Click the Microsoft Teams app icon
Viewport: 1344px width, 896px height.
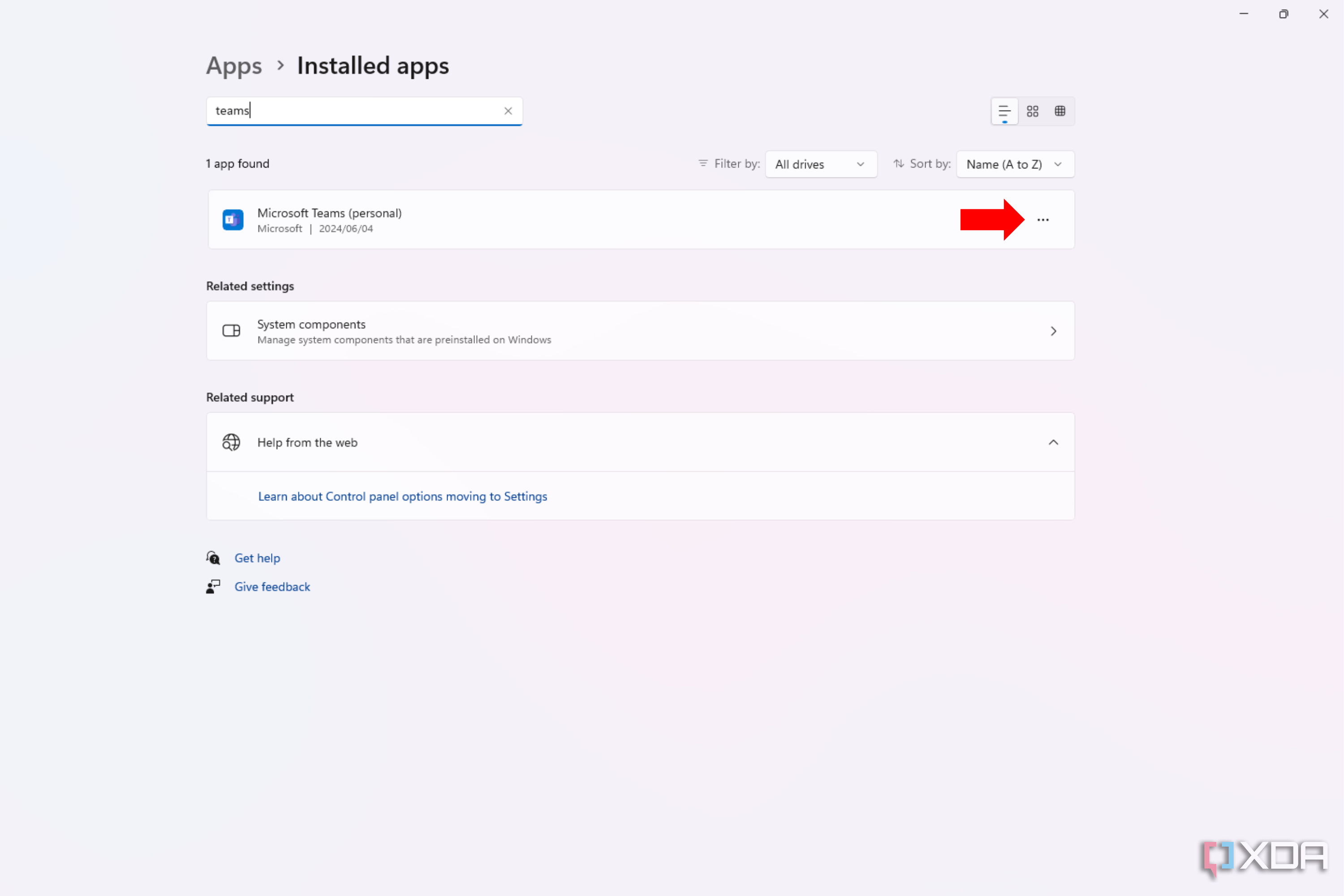coord(233,220)
